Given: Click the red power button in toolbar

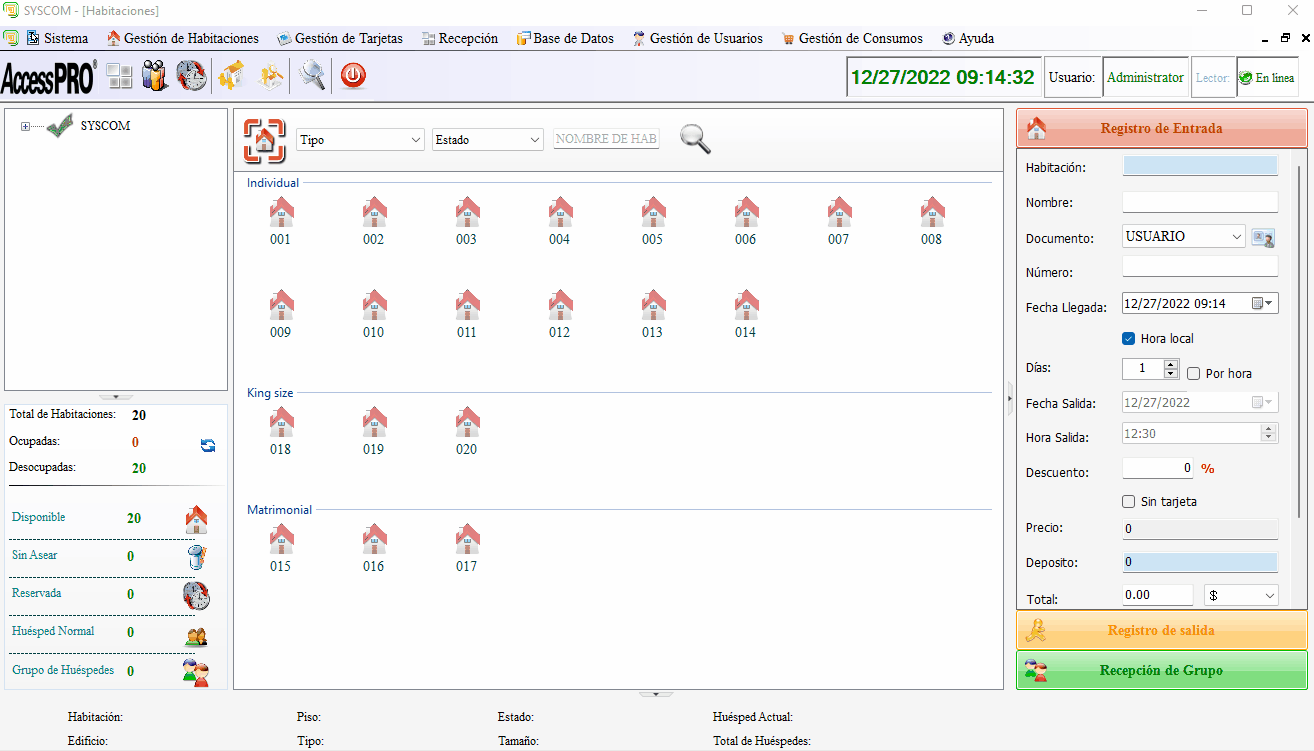Looking at the screenshot, I should (354, 76).
